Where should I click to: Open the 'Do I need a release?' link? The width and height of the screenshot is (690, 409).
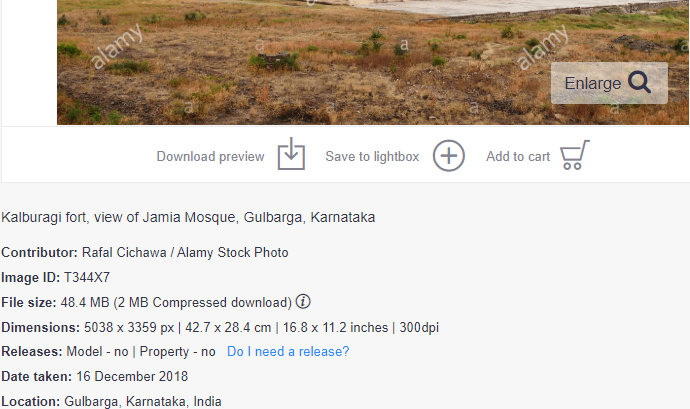[x=288, y=352]
